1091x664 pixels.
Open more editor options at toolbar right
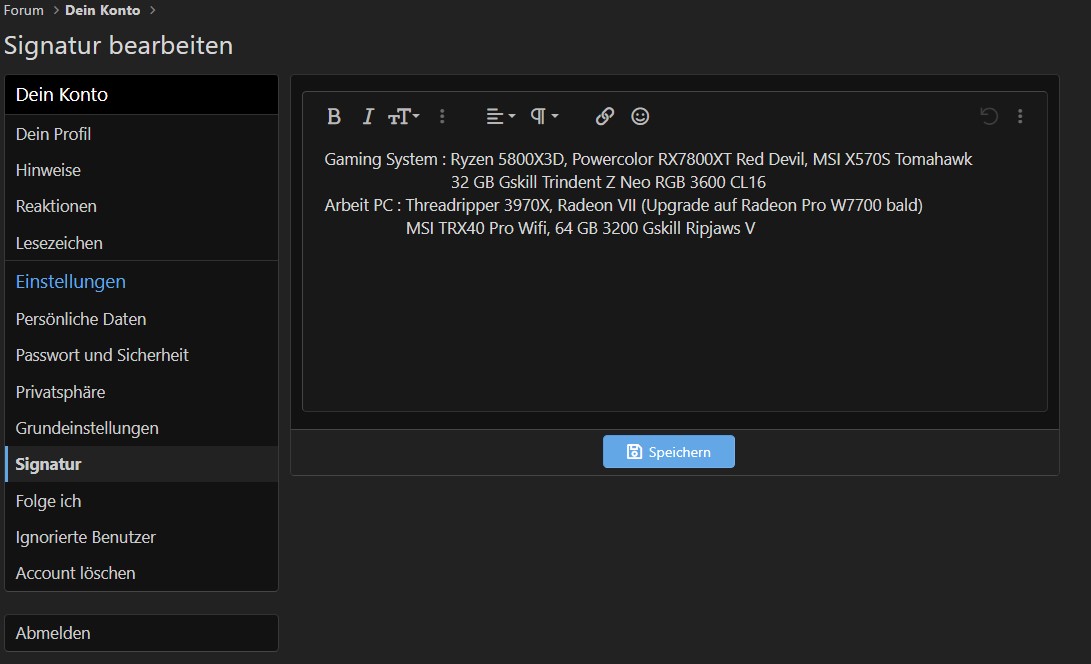(1020, 116)
